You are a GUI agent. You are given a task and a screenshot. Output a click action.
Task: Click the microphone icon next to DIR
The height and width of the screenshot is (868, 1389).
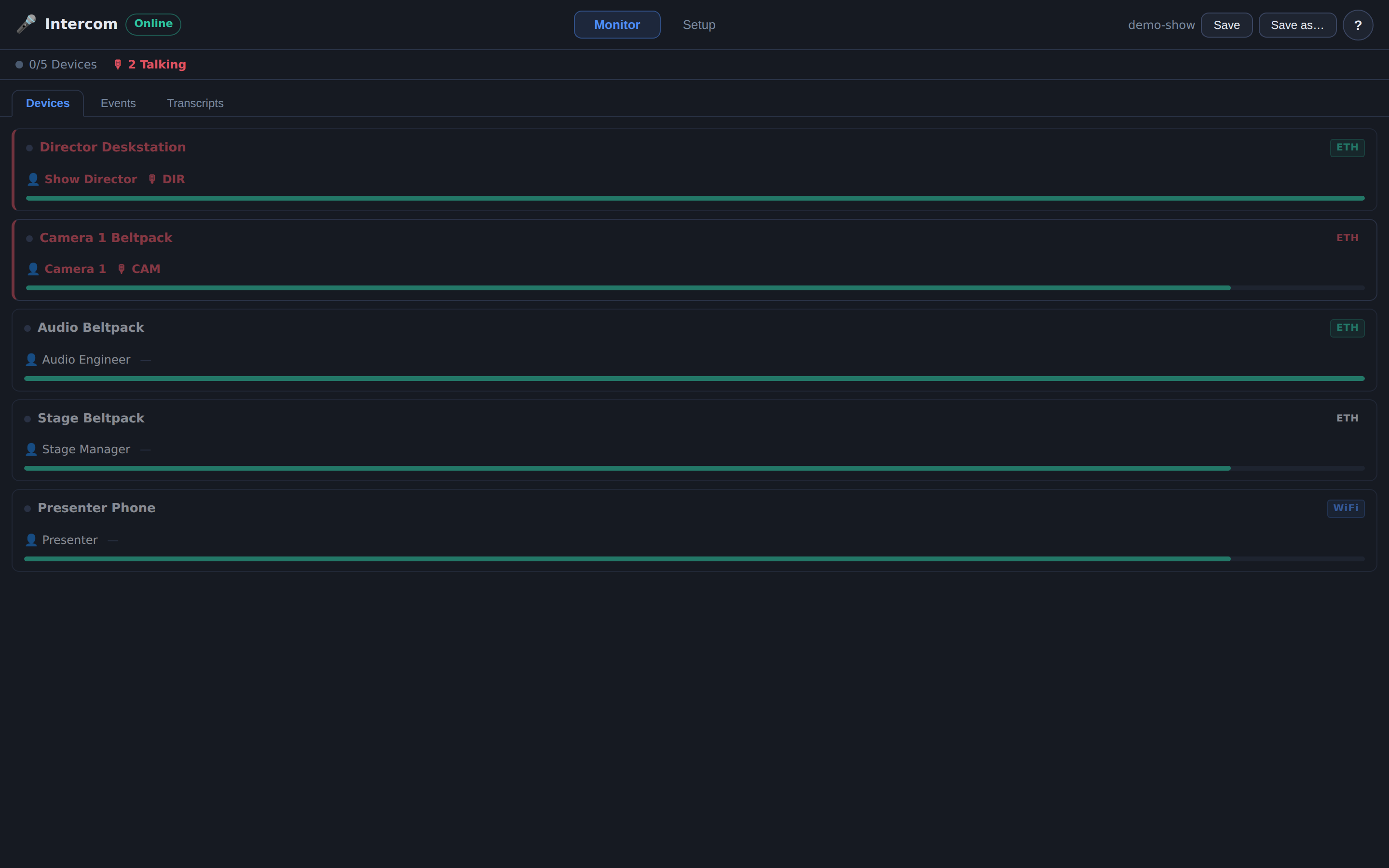click(152, 179)
